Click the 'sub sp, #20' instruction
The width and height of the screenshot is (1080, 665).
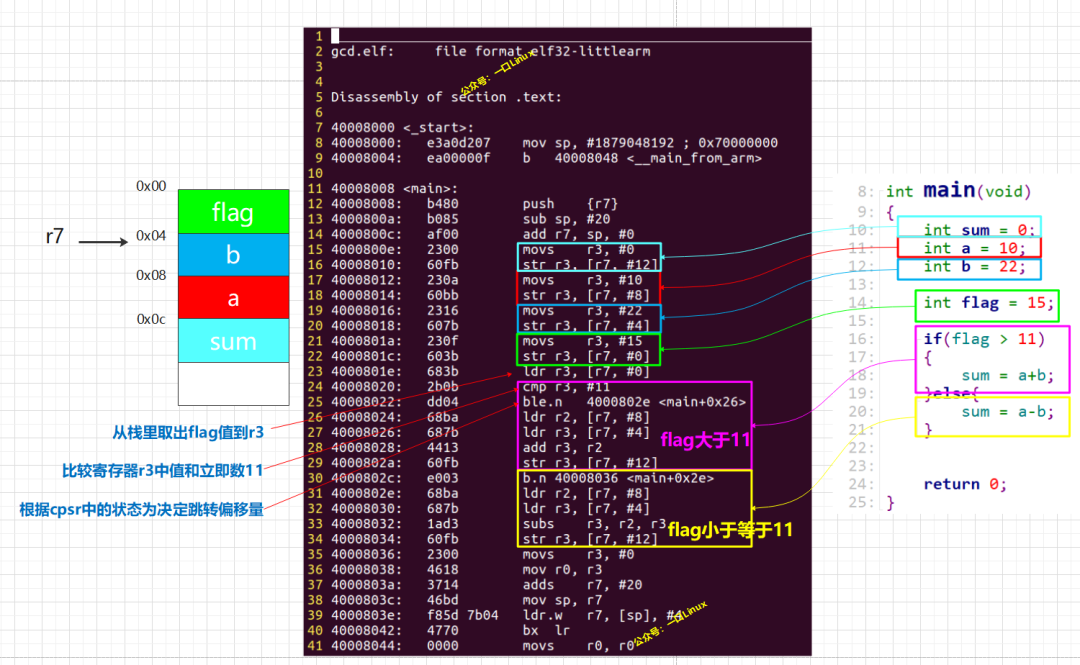[x=566, y=219]
